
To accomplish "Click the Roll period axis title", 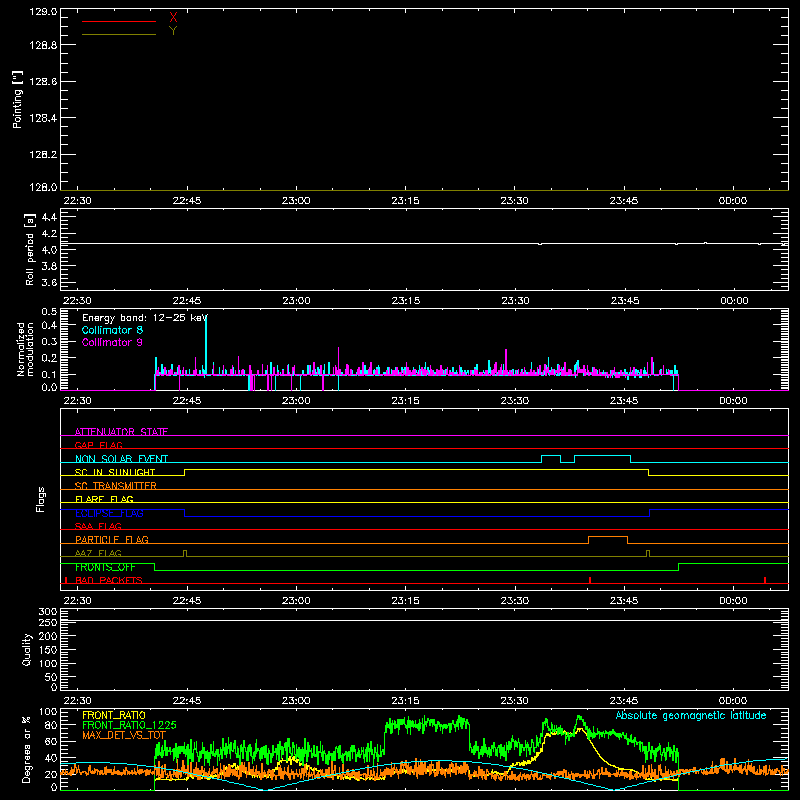I will tap(30, 249).
